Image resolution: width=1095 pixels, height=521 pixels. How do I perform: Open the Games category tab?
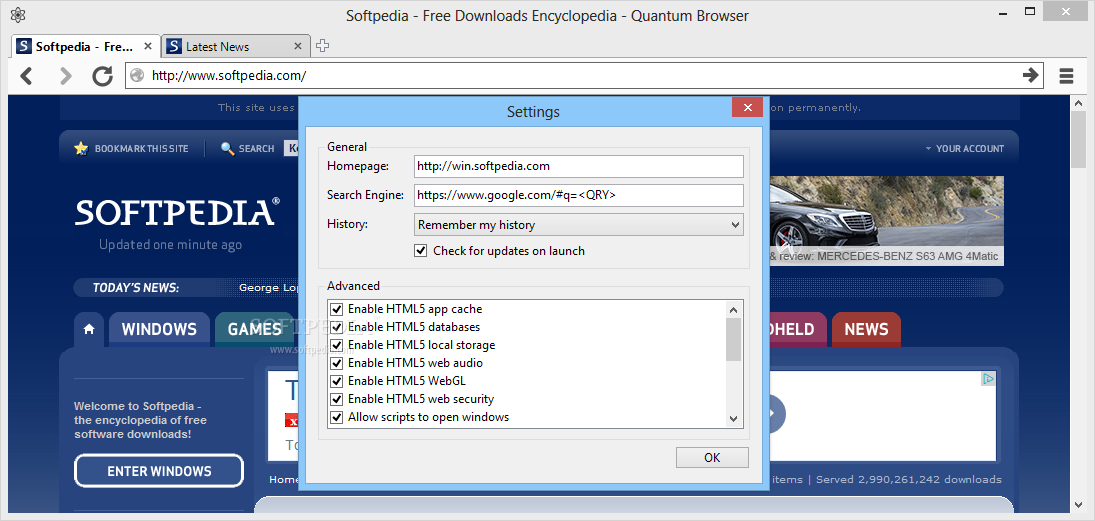click(254, 330)
